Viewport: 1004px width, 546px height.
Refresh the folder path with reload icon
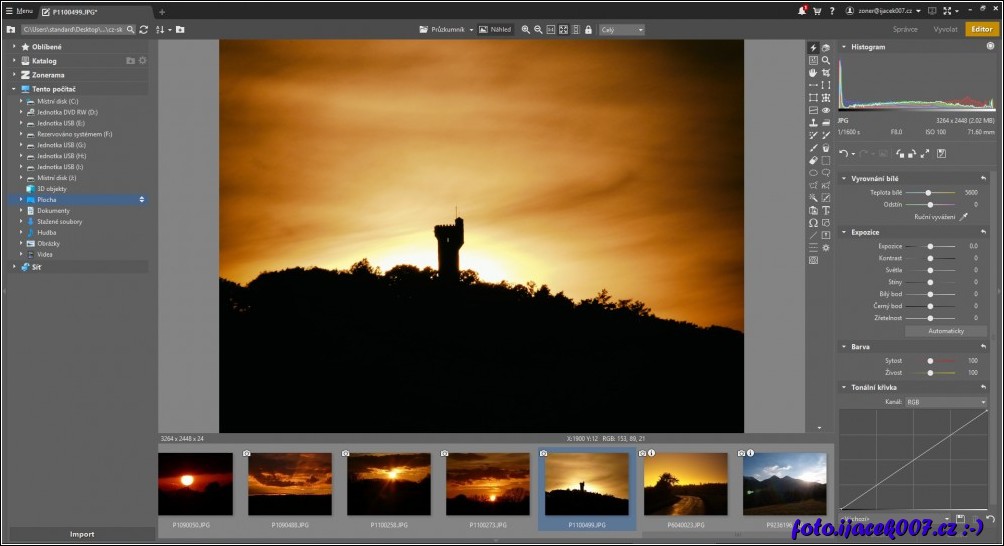[144, 29]
